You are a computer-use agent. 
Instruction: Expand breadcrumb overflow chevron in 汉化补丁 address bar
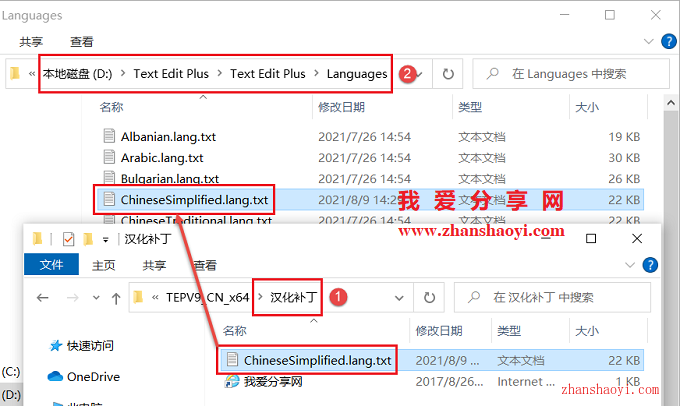tap(155, 298)
